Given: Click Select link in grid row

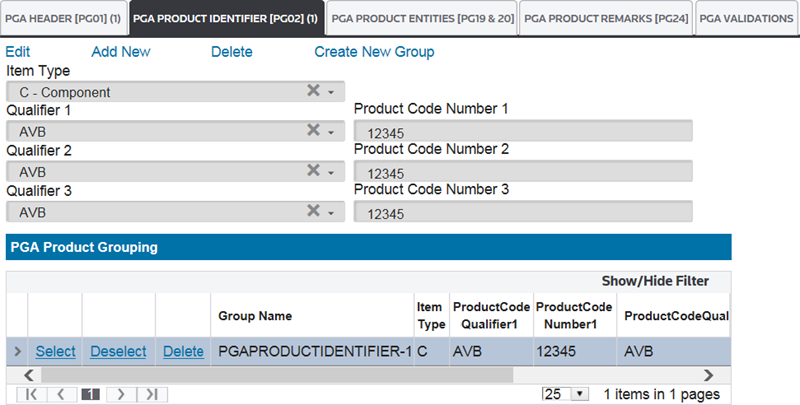Looking at the screenshot, I should click(x=55, y=351).
